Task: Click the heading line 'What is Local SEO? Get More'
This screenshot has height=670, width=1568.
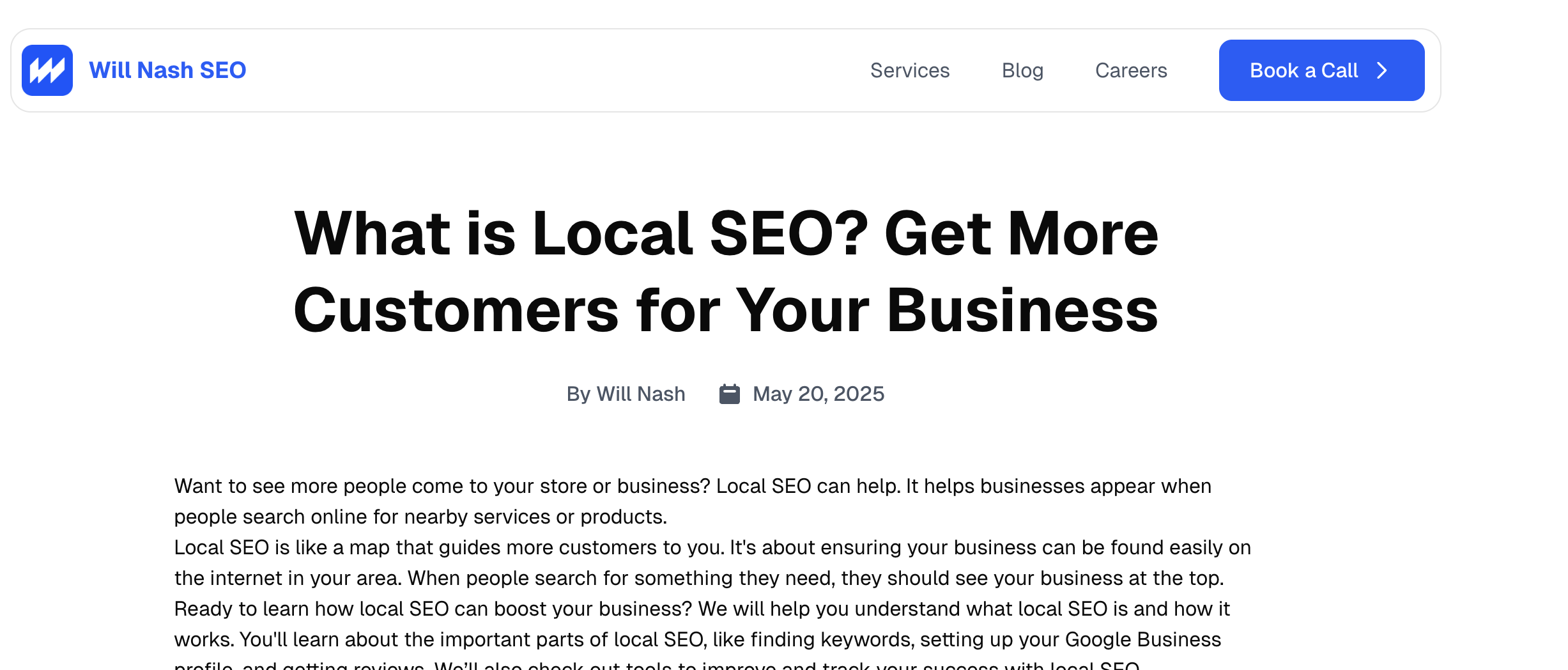Action: click(726, 233)
